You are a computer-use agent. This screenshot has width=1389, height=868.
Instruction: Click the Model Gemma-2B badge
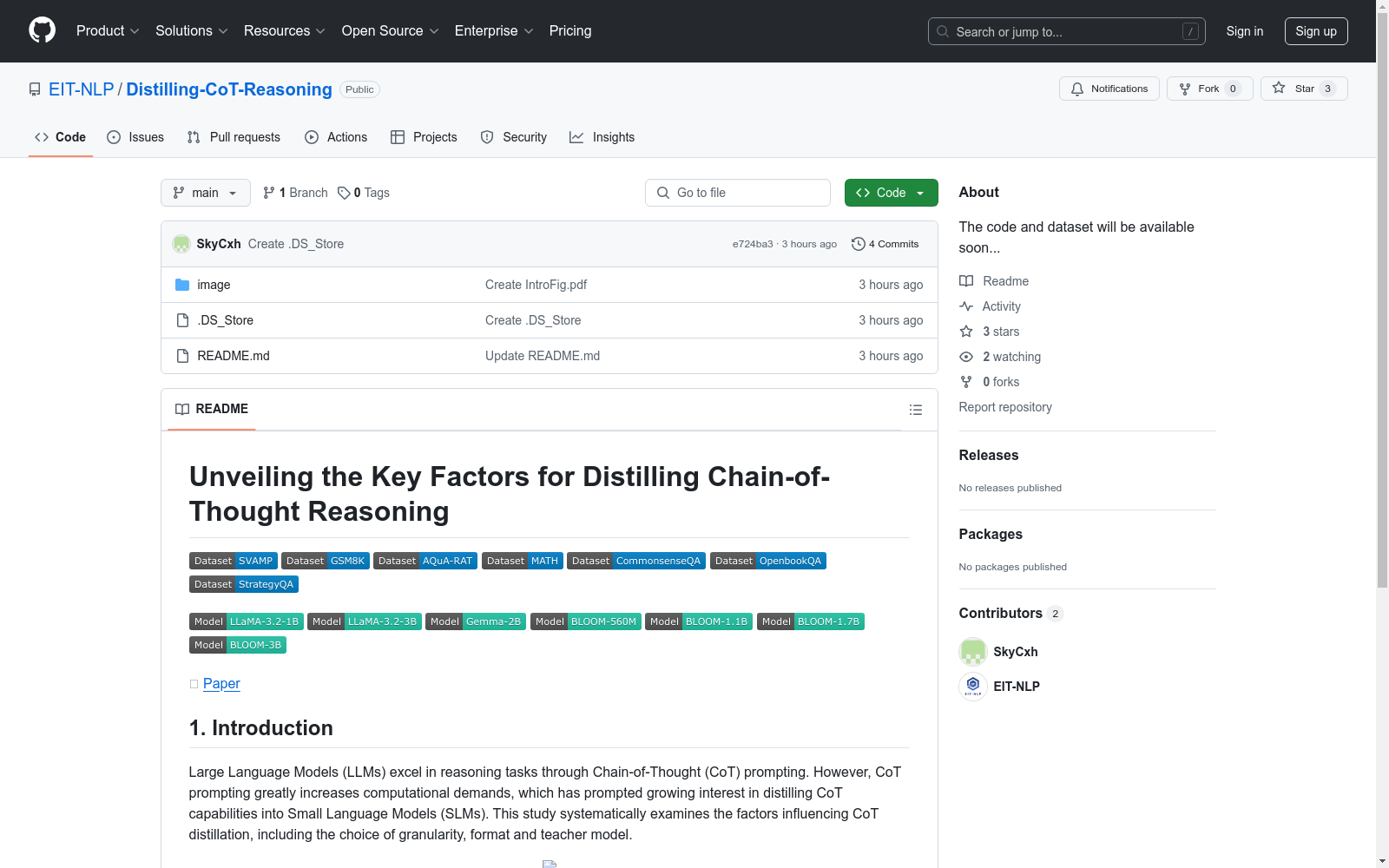tap(476, 621)
